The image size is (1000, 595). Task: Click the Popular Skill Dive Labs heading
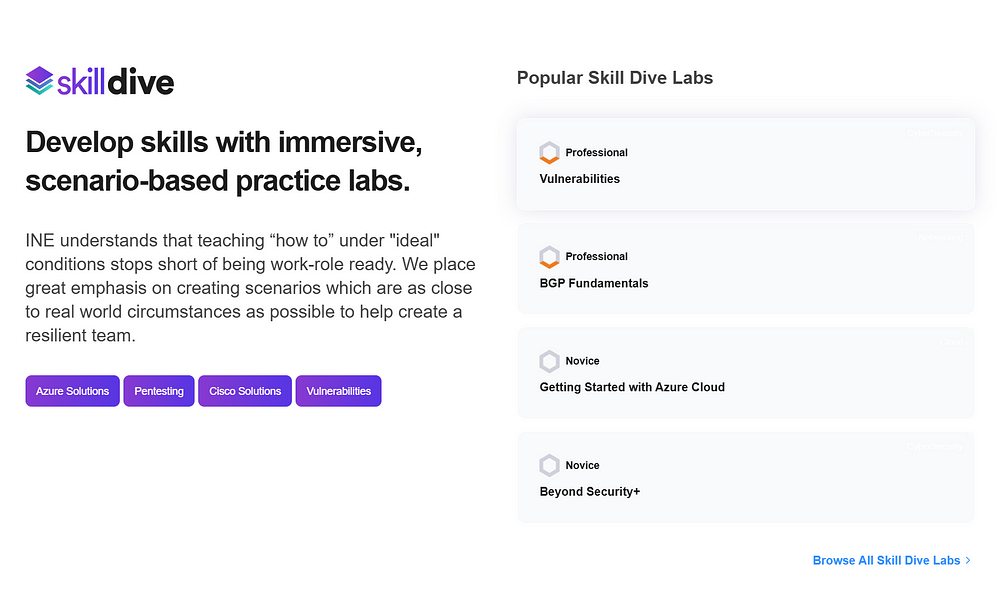click(615, 78)
